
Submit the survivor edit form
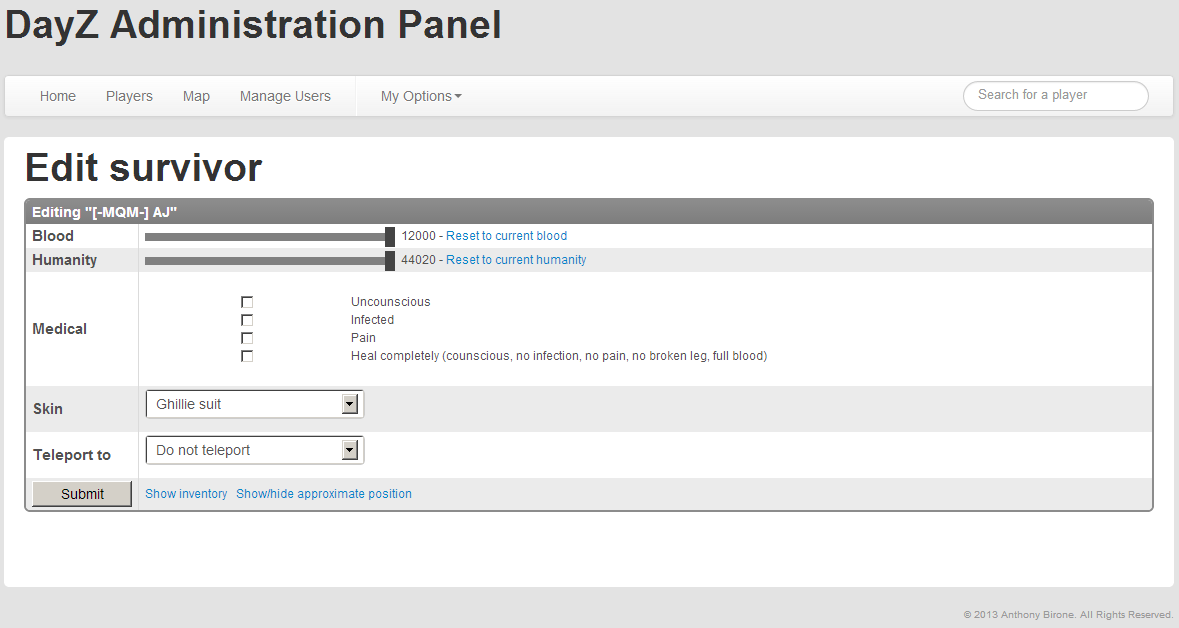82,494
